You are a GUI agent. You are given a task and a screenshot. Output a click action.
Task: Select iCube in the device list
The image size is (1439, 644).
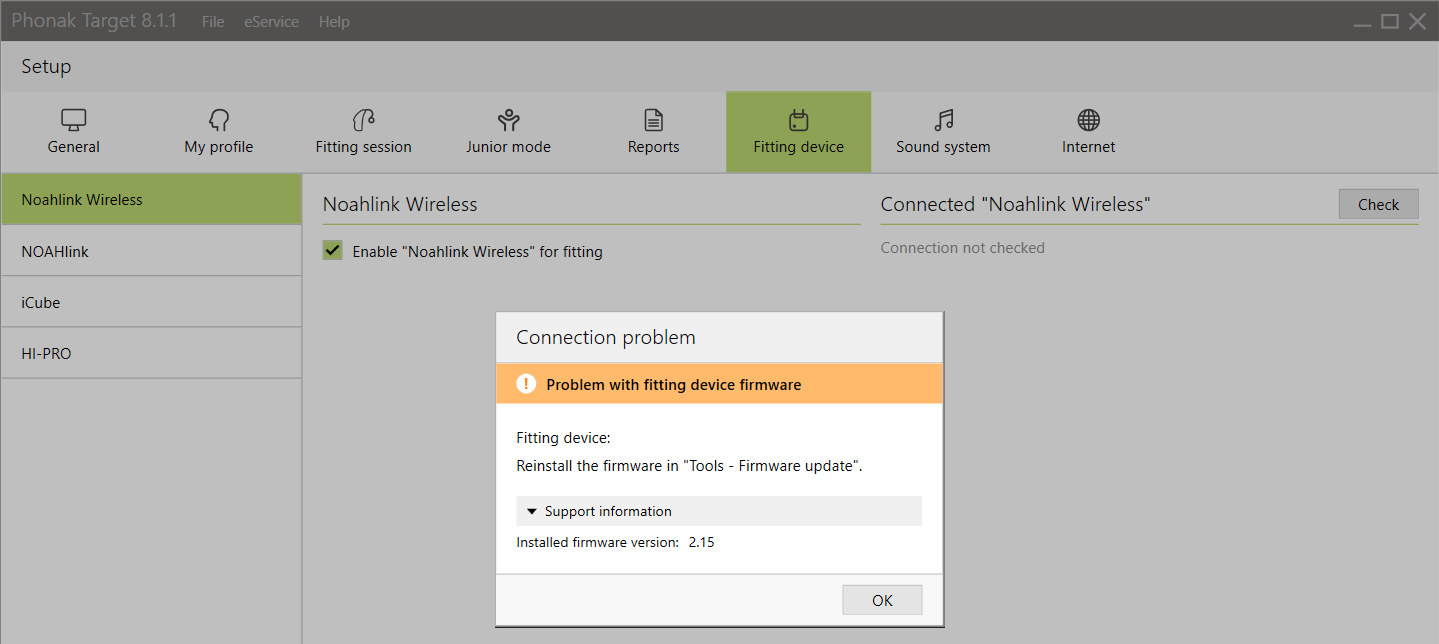(151, 302)
